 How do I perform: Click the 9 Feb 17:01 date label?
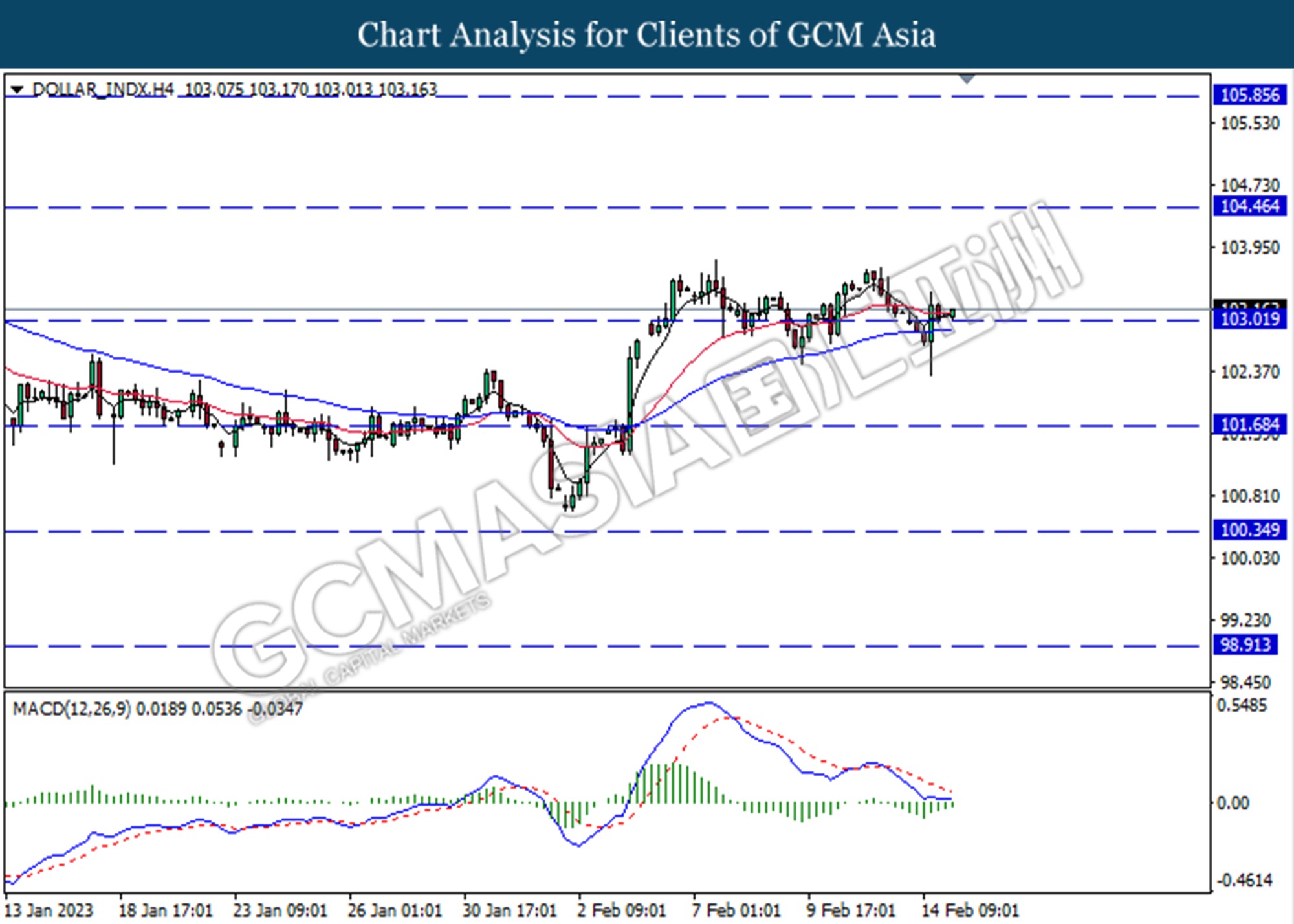point(851,910)
